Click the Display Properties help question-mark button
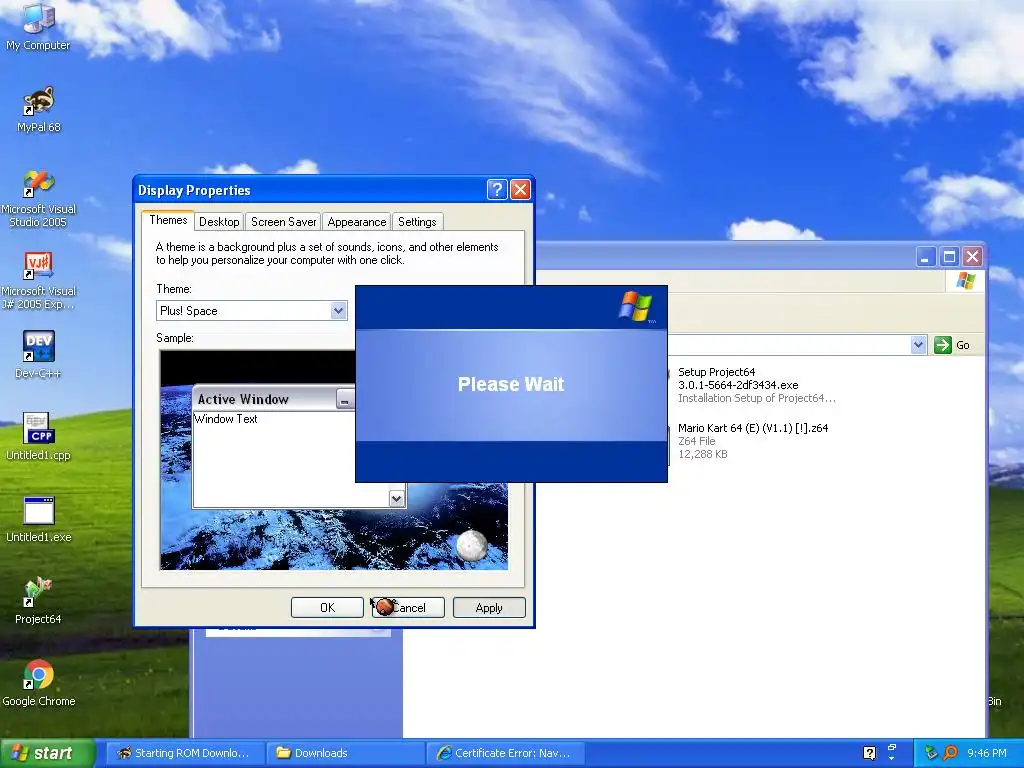Screen dimensions: 1024x768 [x=496, y=189]
